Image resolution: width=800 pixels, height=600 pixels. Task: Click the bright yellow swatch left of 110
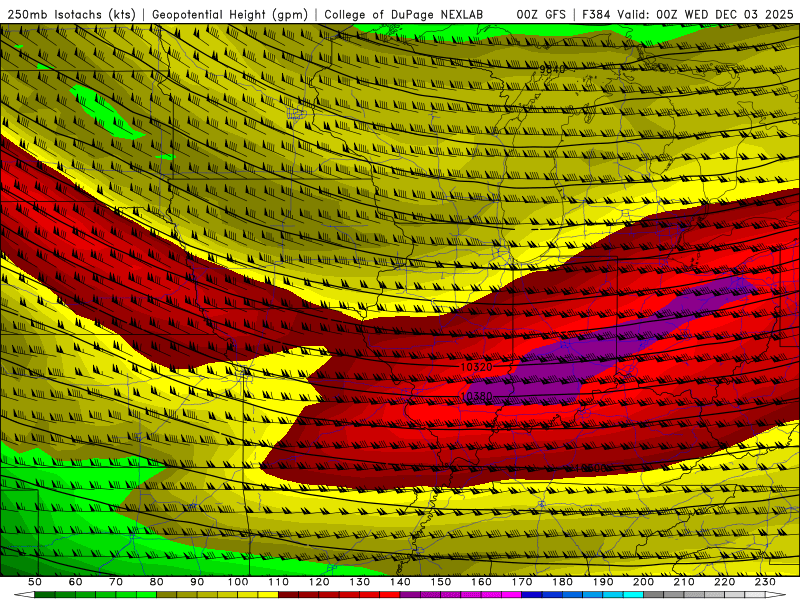pos(268,595)
